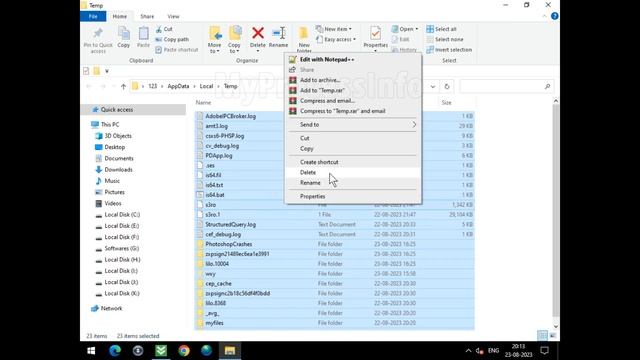Open the Move to ribbon button

[x=215, y=39]
